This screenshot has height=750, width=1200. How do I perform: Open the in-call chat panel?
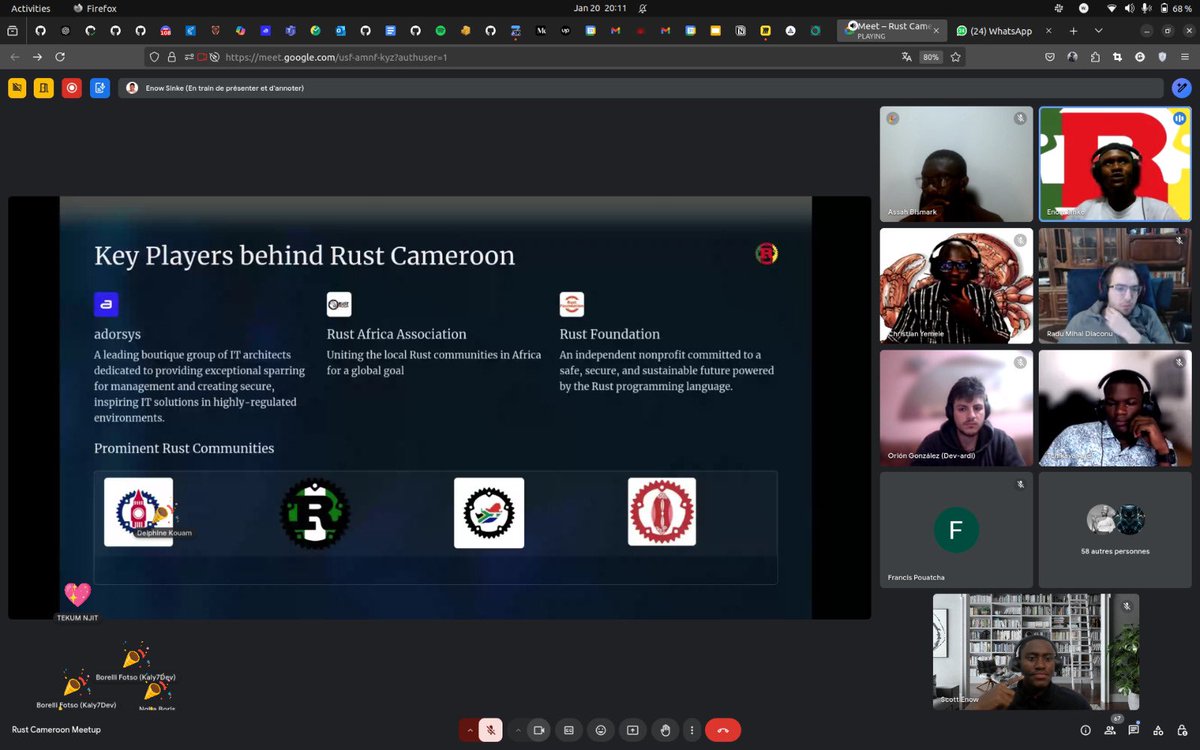coord(1135,730)
